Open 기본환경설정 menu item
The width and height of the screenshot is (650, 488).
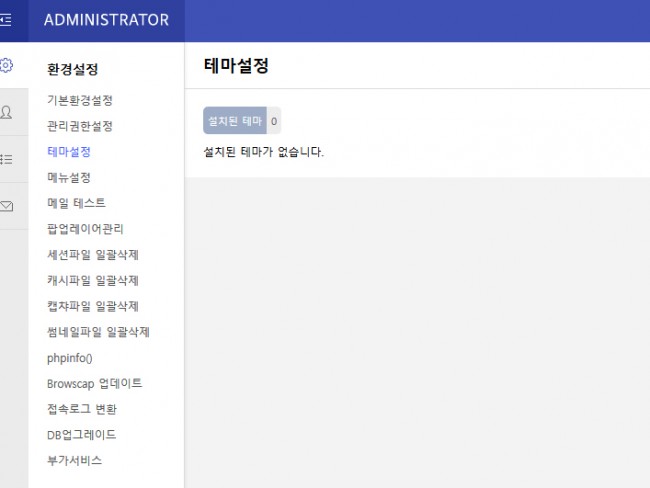(x=80, y=100)
